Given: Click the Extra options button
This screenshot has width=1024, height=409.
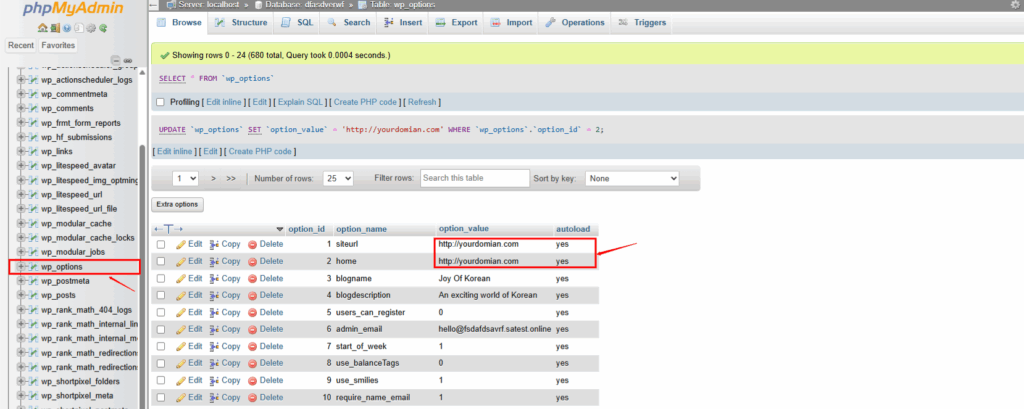Looking at the screenshot, I should [x=177, y=204].
